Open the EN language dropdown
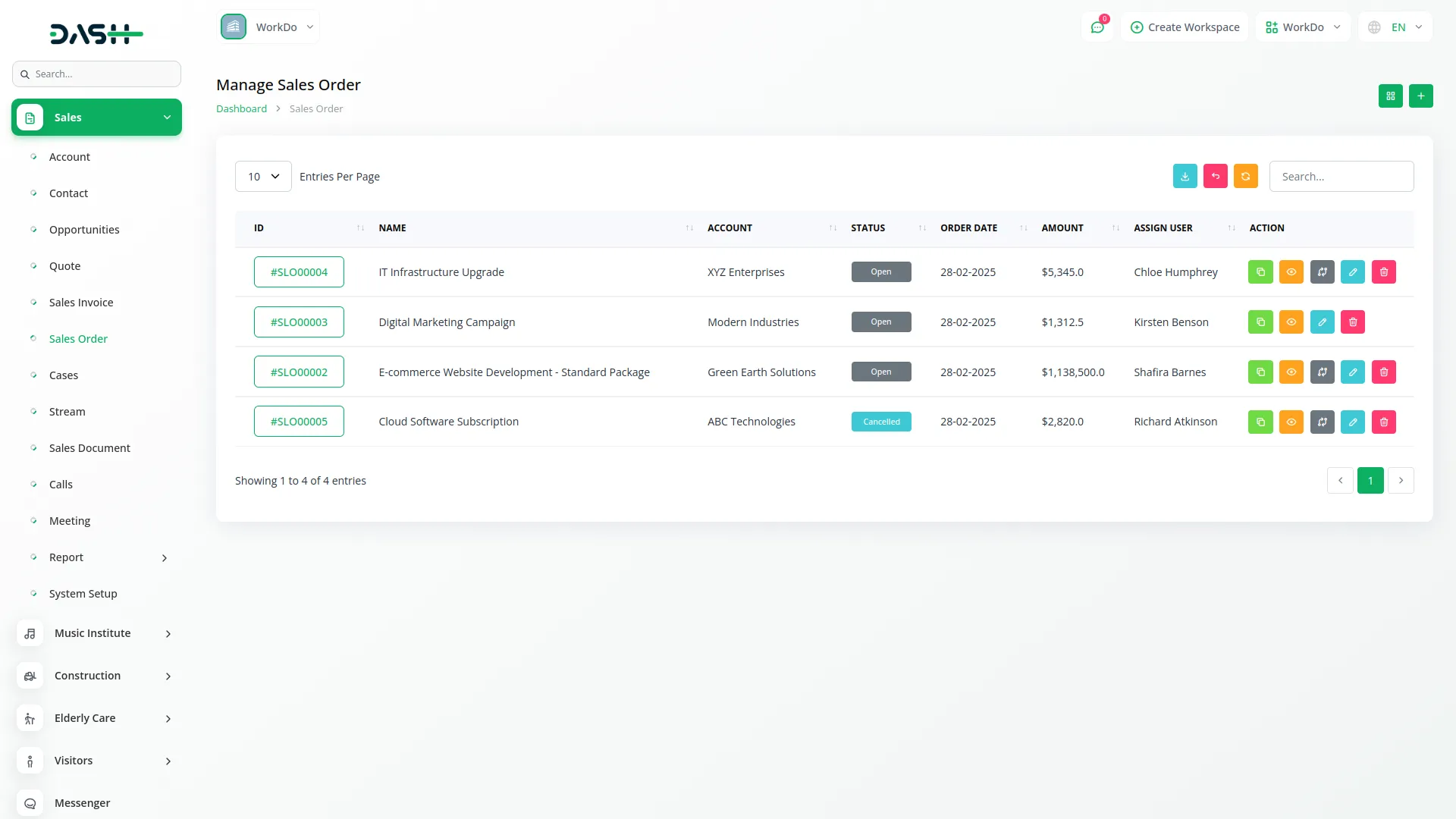This screenshot has width=1456, height=819. point(1395,27)
